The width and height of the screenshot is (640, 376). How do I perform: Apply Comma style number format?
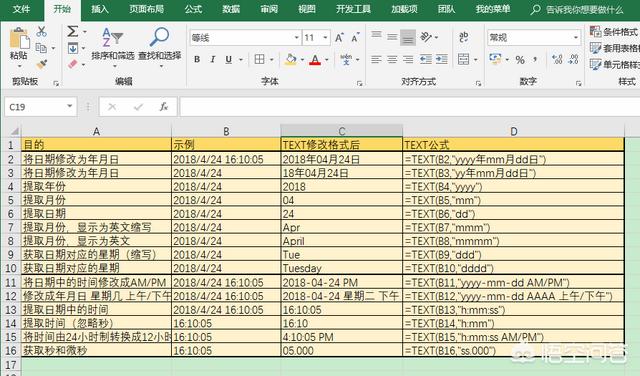pyautogui.click(x=535, y=60)
